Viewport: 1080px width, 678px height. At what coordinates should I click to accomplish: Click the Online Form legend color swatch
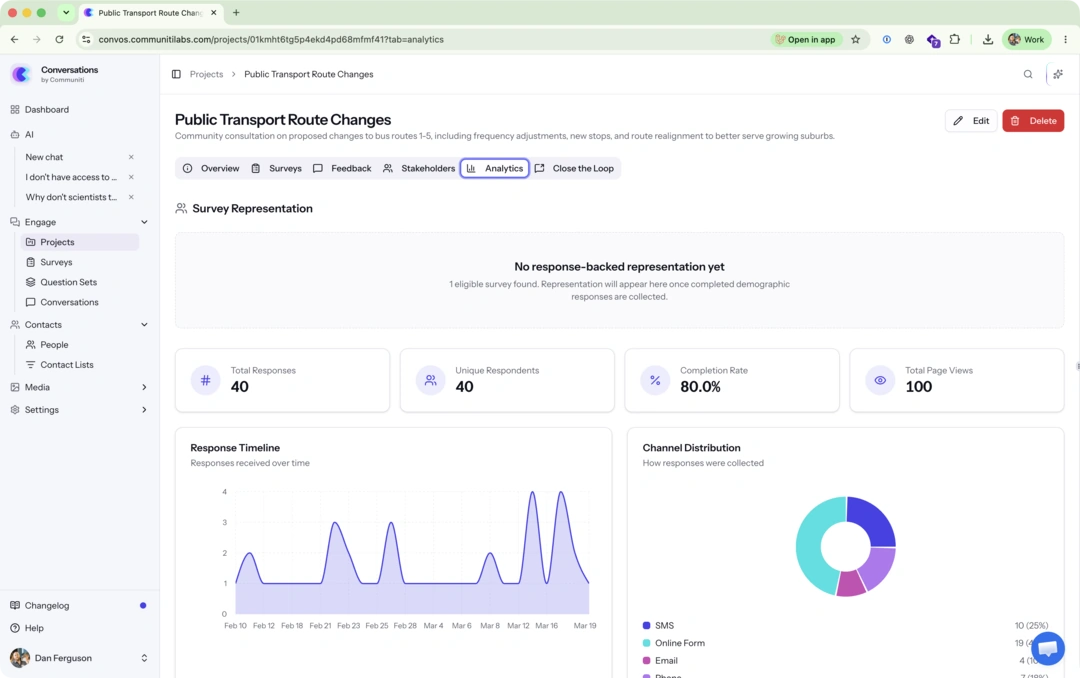(x=646, y=643)
